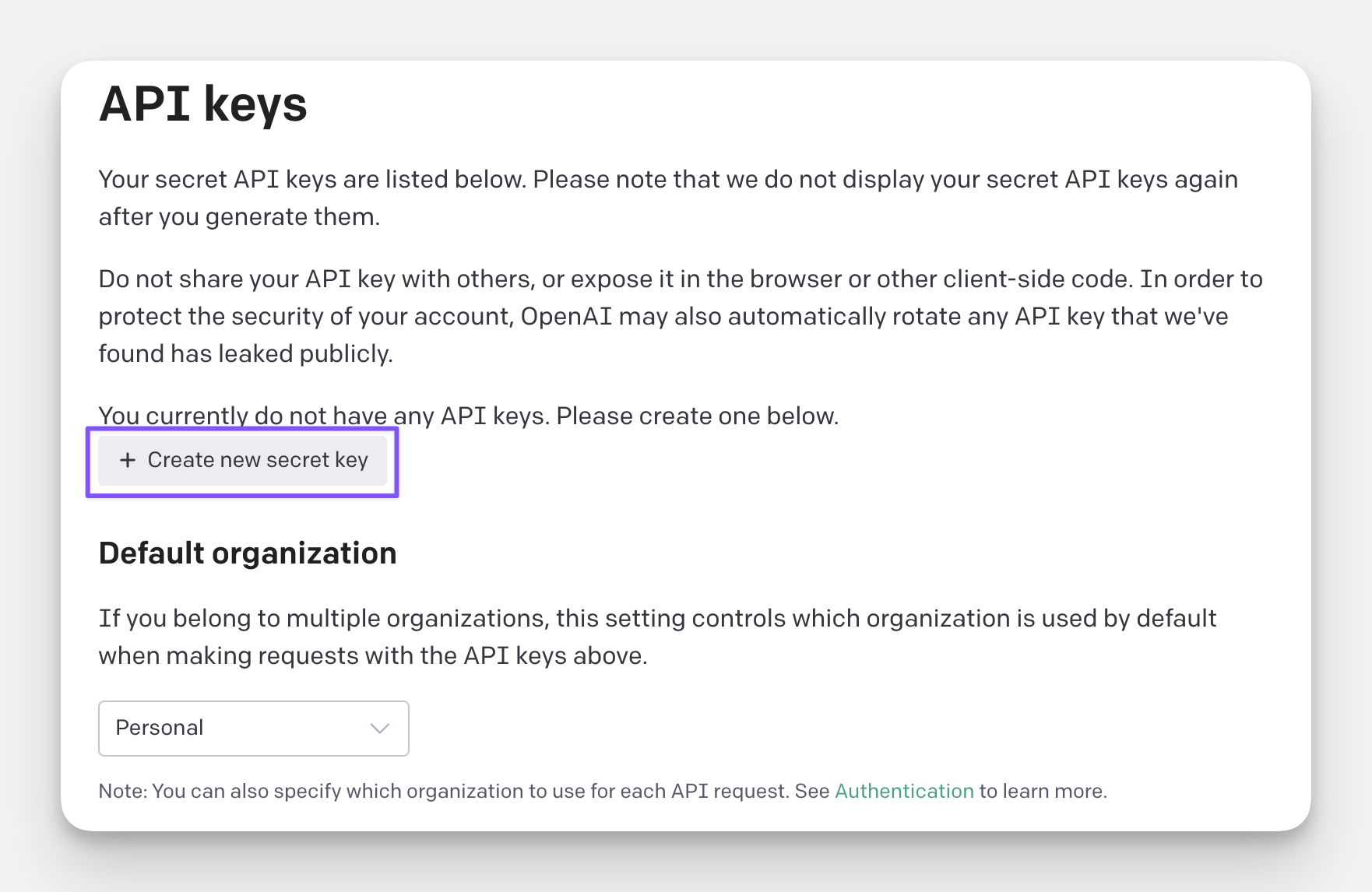Image resolution: width=1372 pixels, height=892 pixels.
Task: Click the word "Personal" inside the dropdown
Action: point(160,728)
